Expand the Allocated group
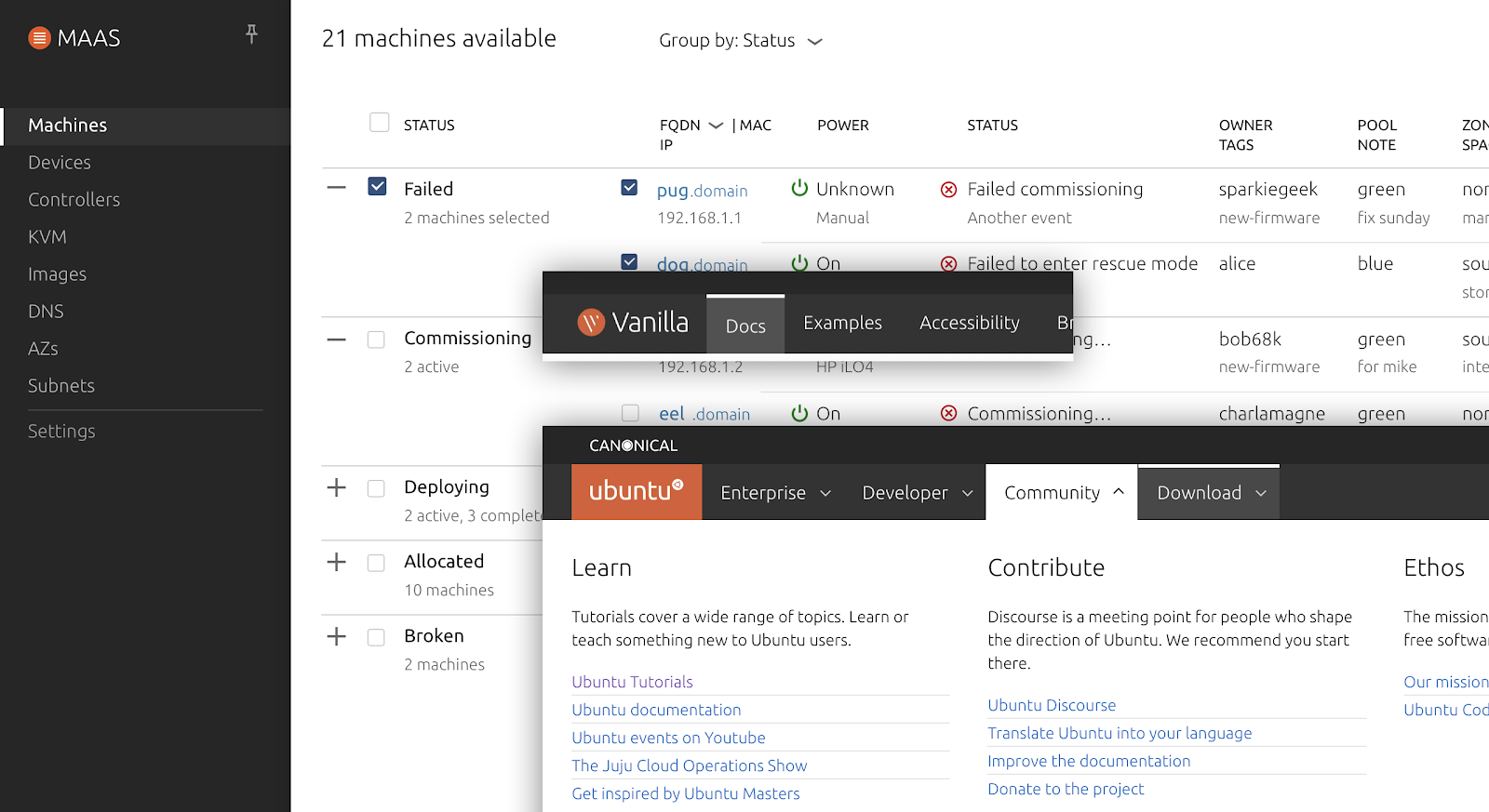The image size is (1489, 812). [x=337, y=562]
